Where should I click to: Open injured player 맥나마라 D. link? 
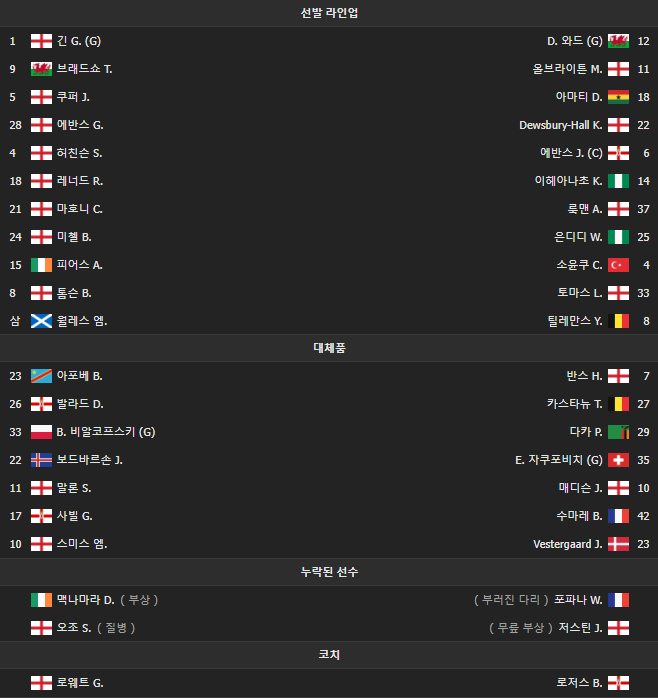pyautogui.click(x=85, y=600)
